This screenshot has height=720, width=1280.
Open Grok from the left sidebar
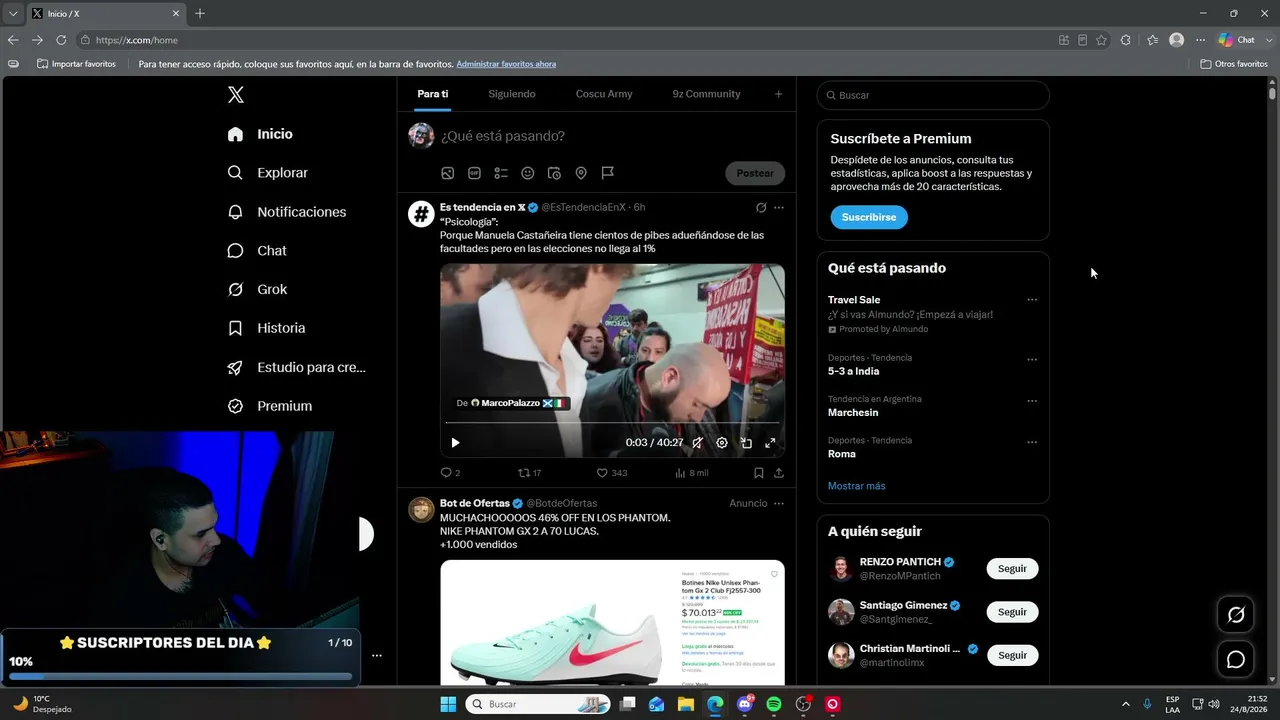(x=258, y=290)
